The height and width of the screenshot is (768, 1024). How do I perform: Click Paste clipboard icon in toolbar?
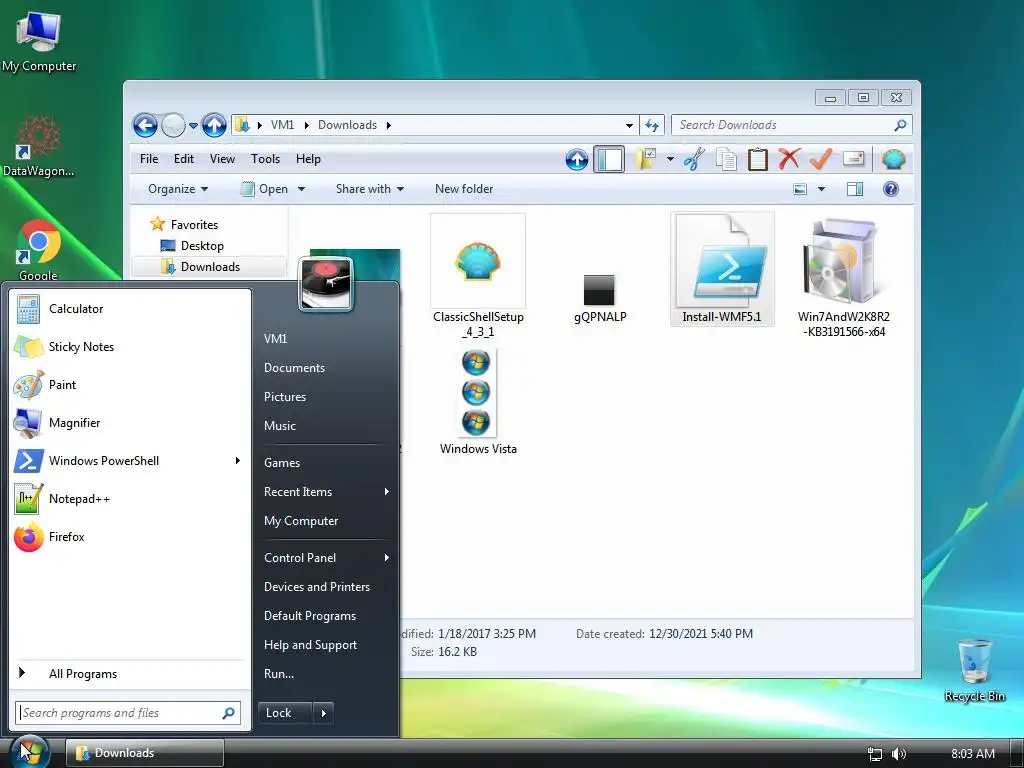[x=758, y=159]
